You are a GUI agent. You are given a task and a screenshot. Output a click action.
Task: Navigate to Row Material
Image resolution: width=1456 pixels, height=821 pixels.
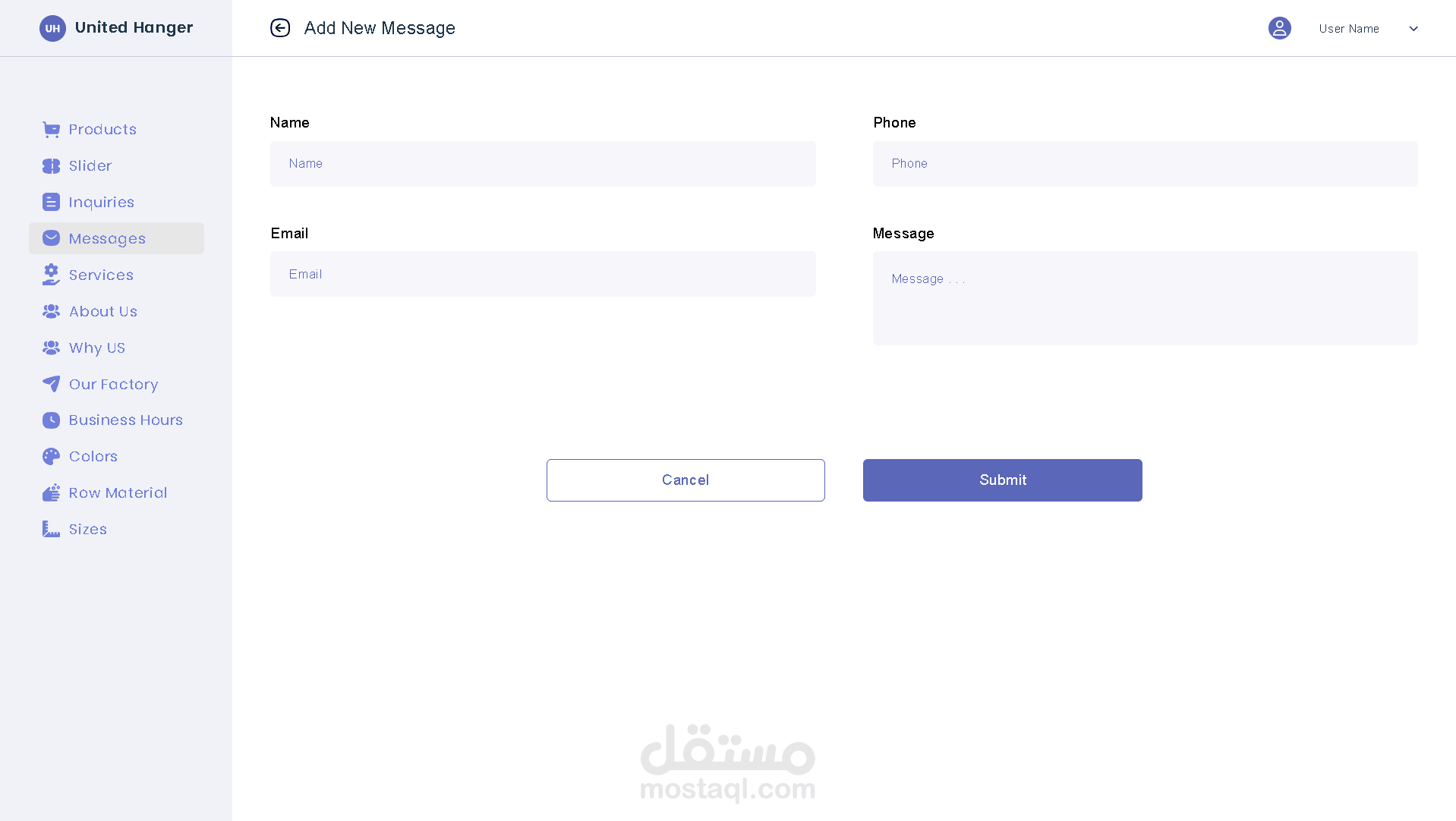[118, 493]
